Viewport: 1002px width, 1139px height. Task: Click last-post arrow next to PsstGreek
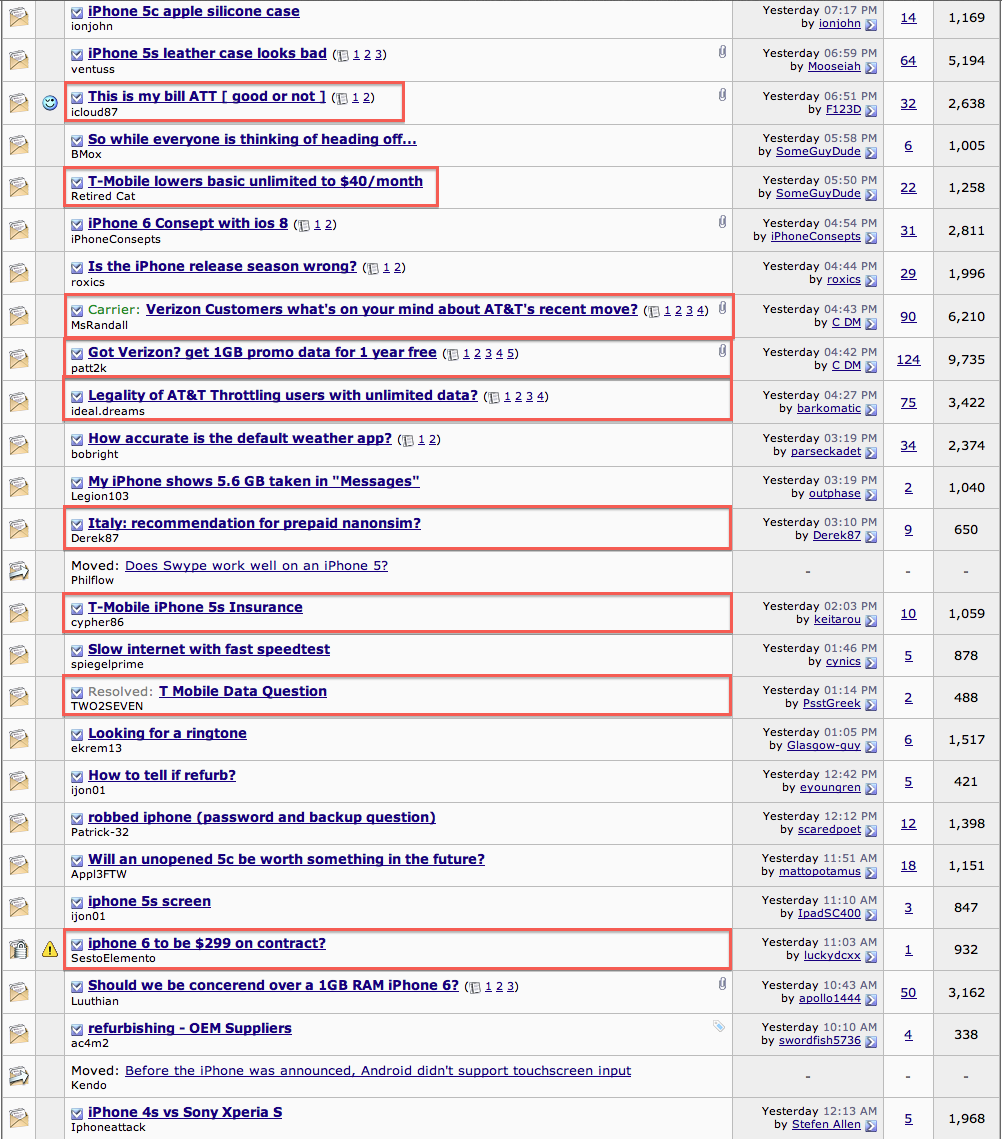pos(871,705)
